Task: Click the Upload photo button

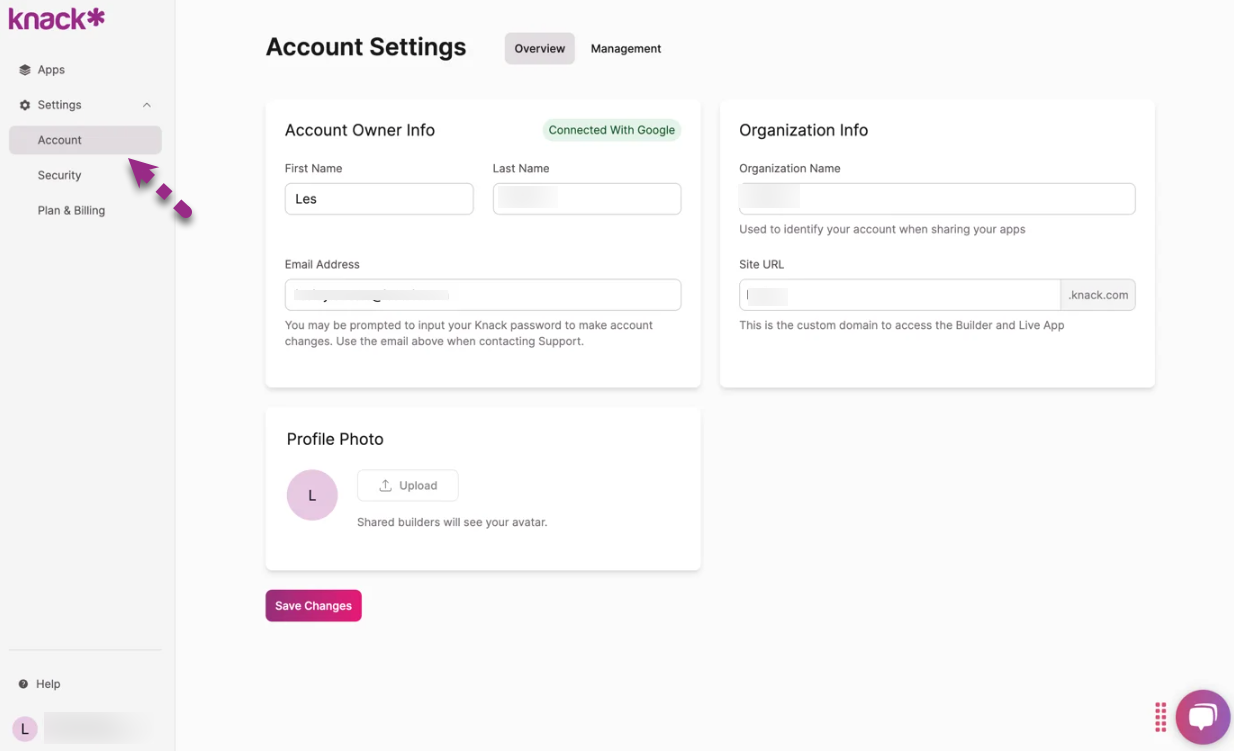Action: (x=408, y=486)
